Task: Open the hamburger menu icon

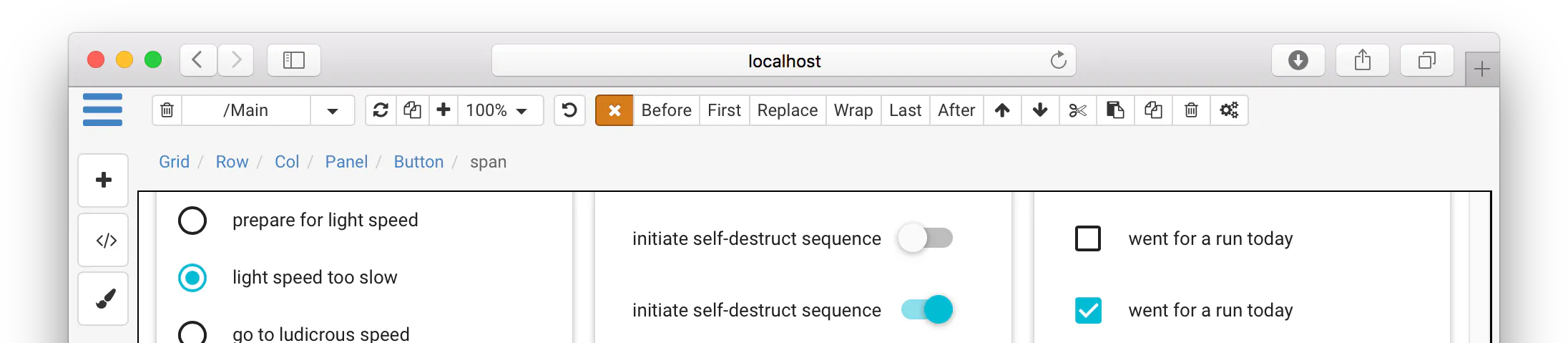Action: pyautogui.click(x=102, y=110)
